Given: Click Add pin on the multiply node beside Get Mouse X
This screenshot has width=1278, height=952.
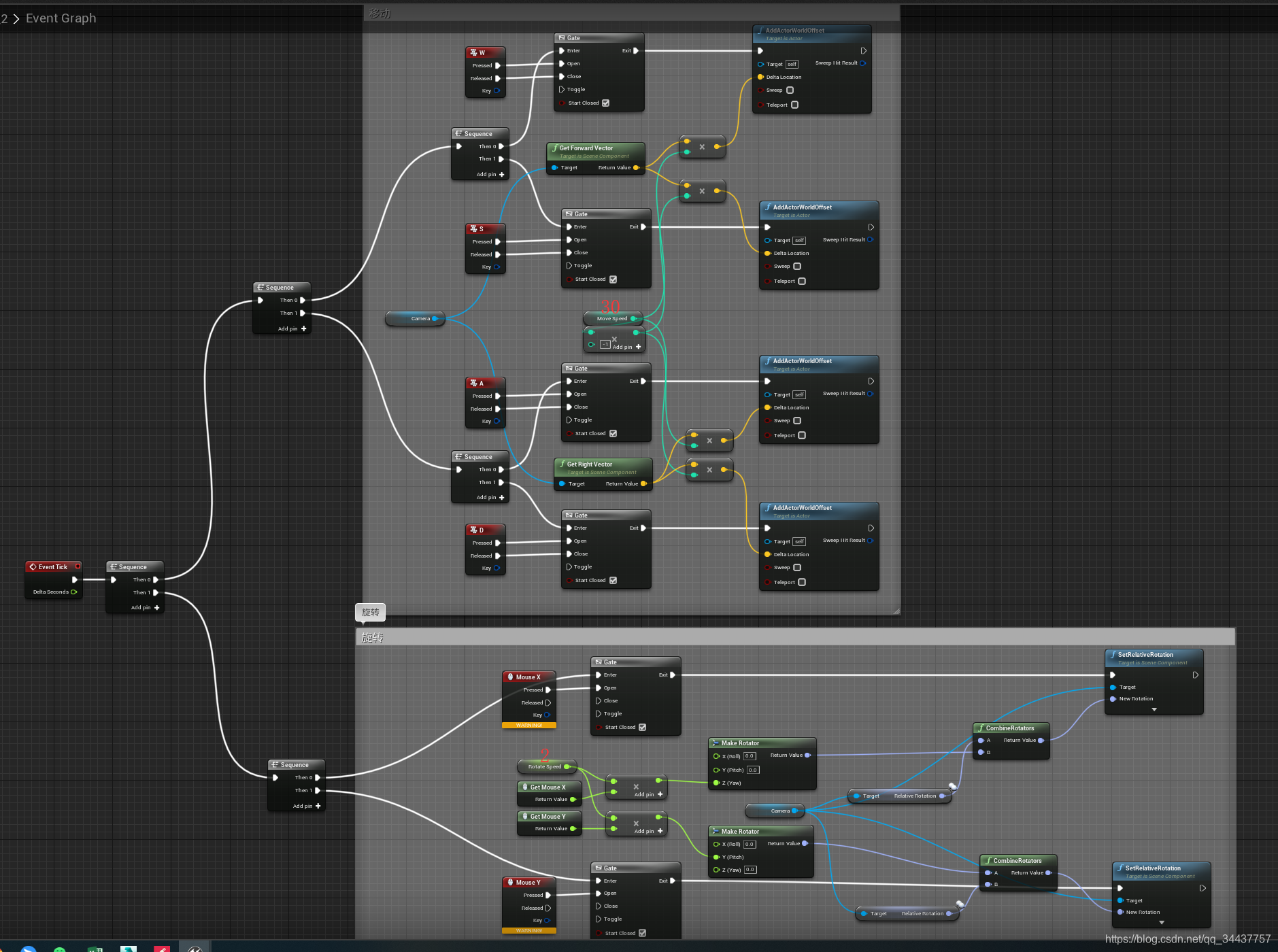Looking at the screenshot, I should coord(648,794).
